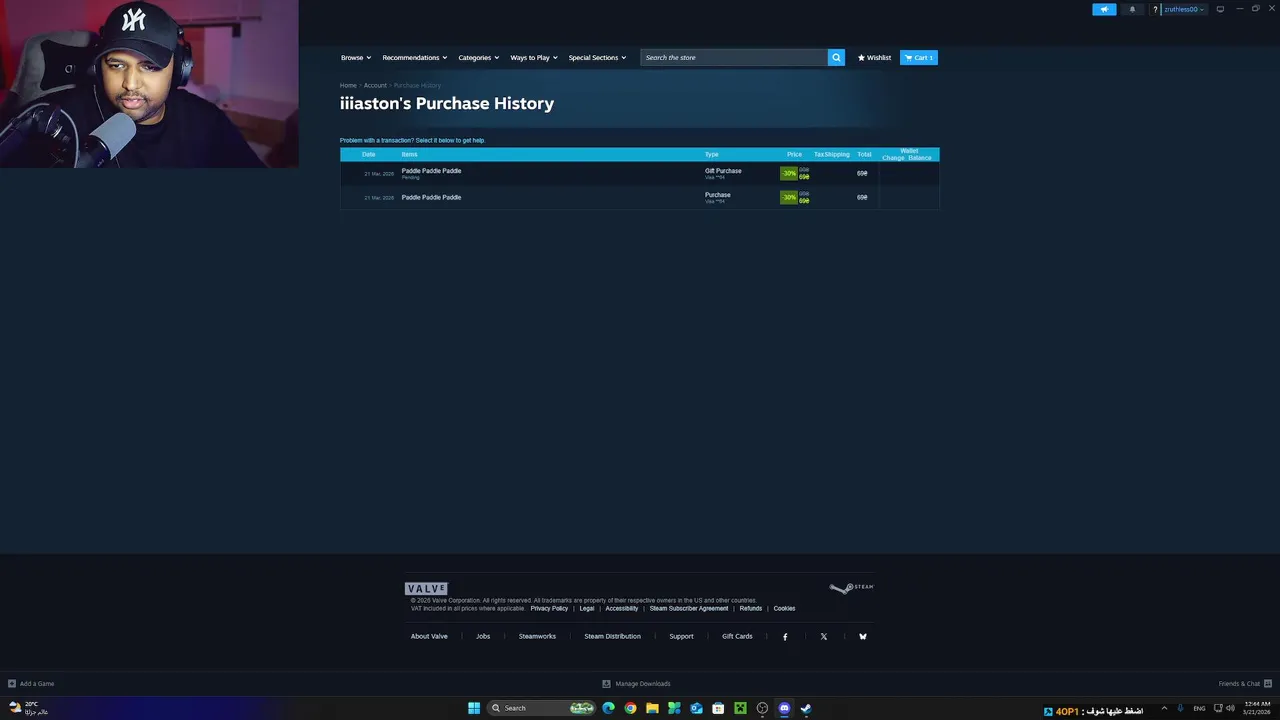Screen dimensions: 1280x720
Task: Click Privacy Policy link in footer
Action: tap(549, 608)
